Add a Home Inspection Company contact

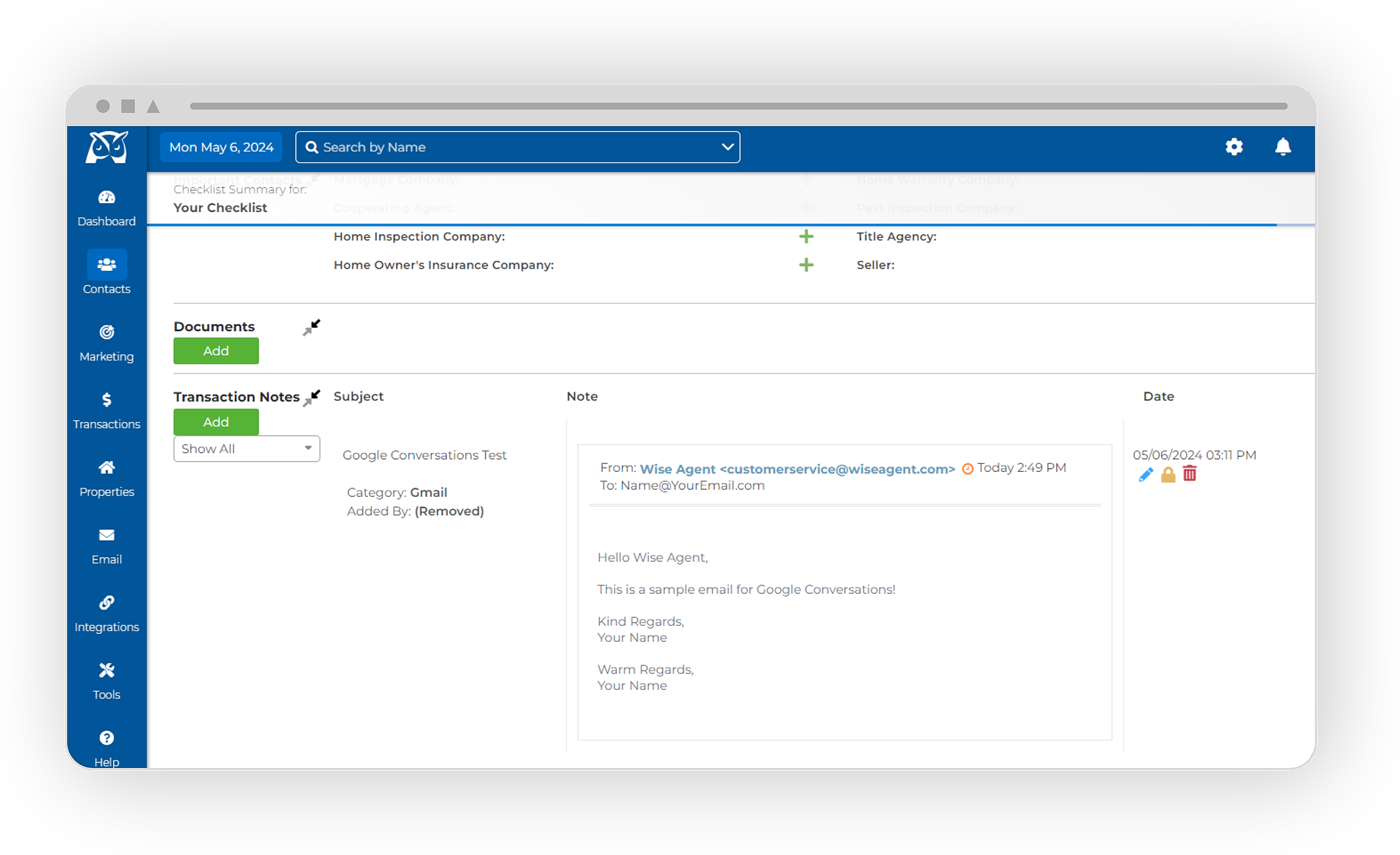pyautogui.click(x=806, y=236)
